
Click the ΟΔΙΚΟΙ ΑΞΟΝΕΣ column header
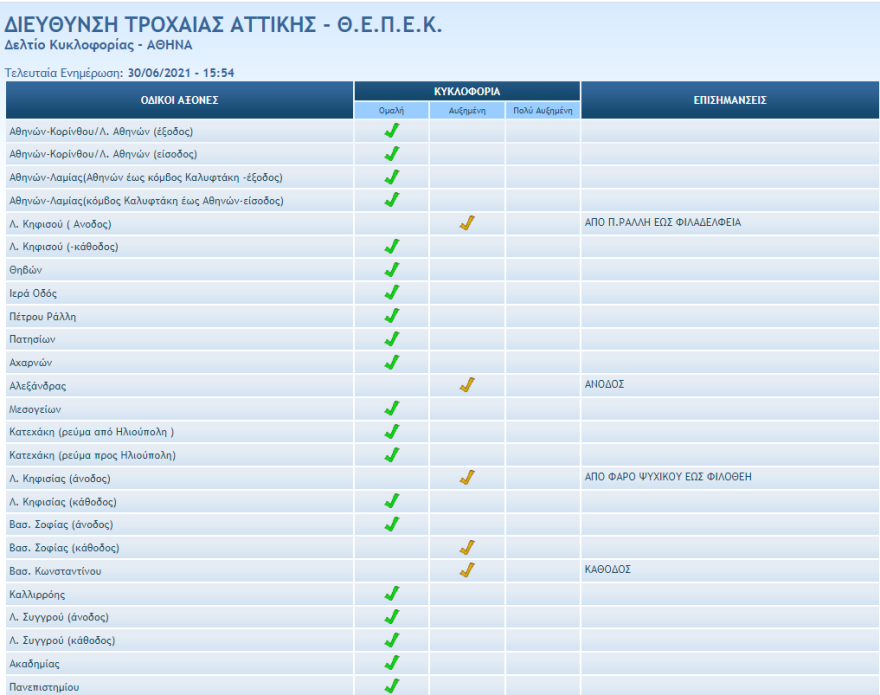(179, 100)
